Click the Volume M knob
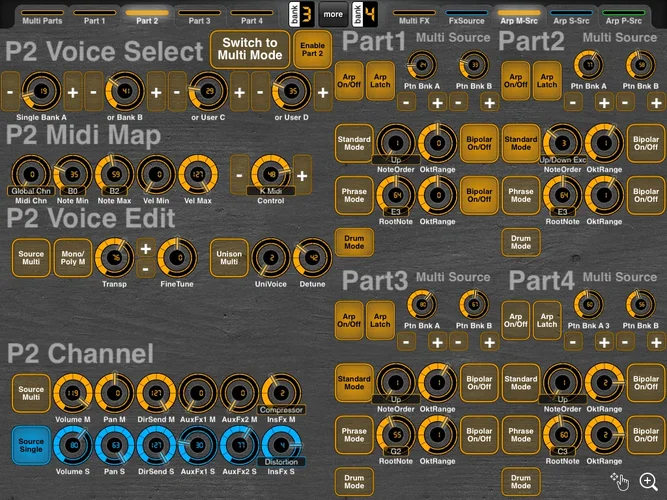 coord(72,394)
